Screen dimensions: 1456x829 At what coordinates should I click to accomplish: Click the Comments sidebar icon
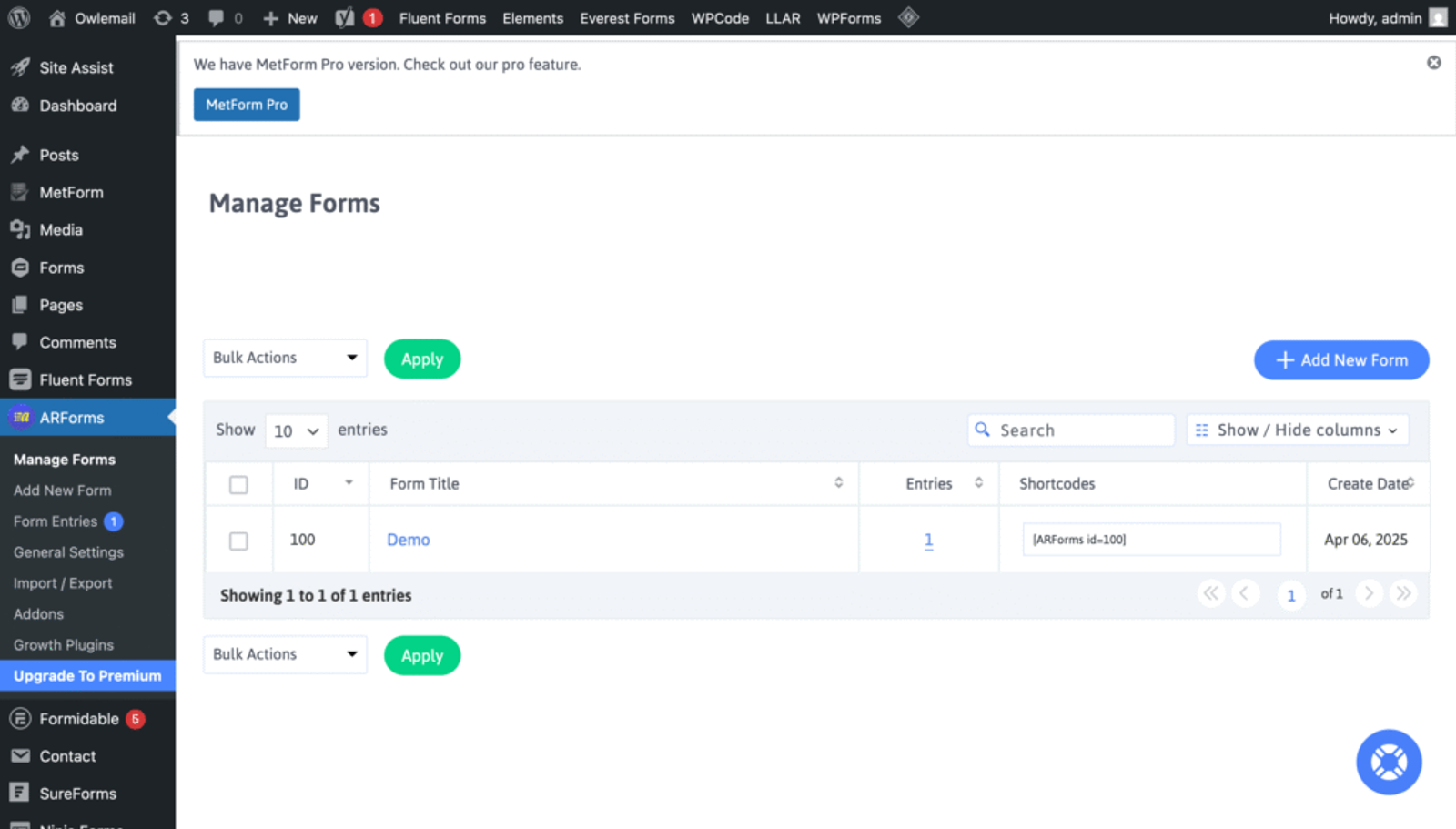[20, 342]
